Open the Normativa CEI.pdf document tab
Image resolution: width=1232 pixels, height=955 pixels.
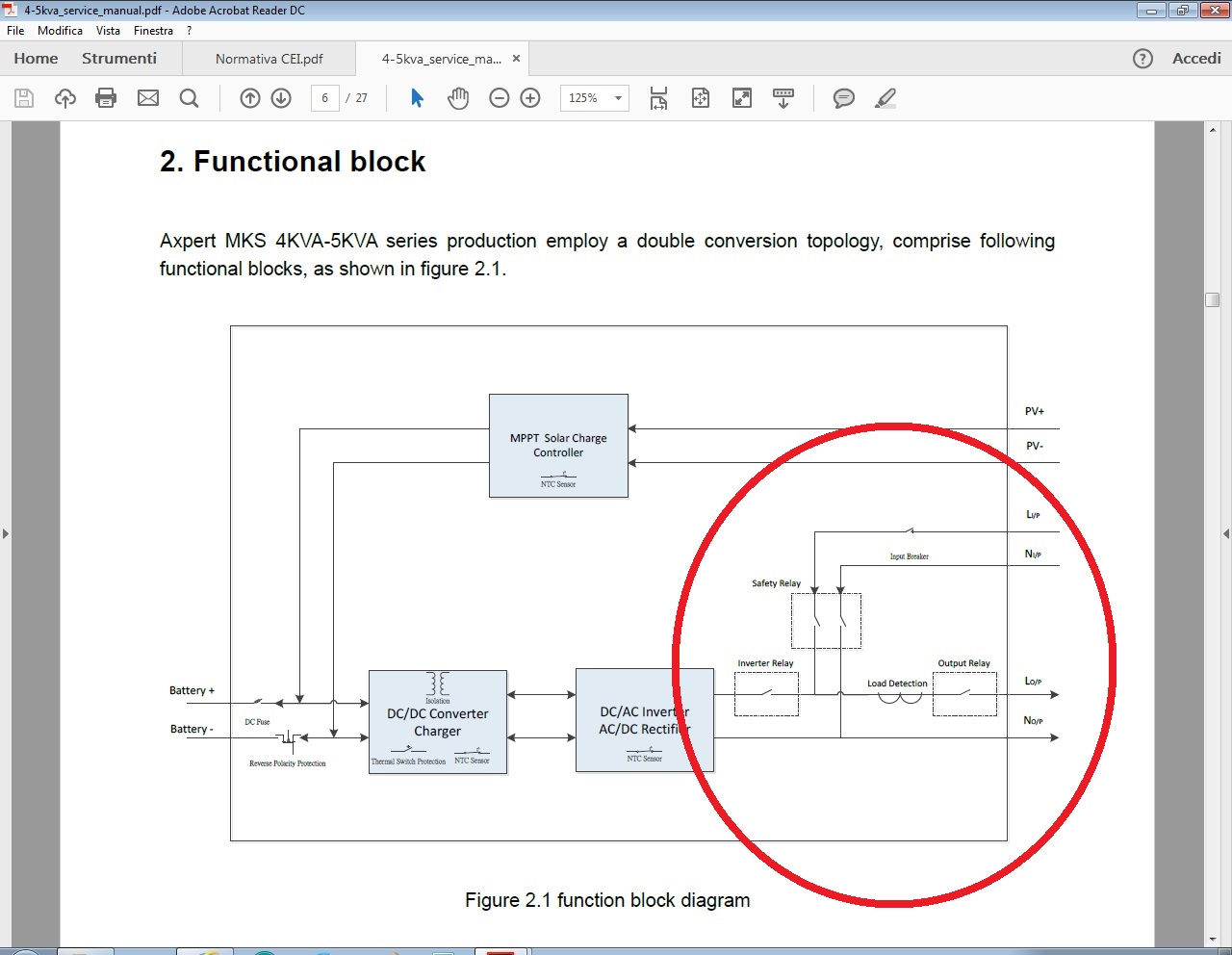pos(269,59)
